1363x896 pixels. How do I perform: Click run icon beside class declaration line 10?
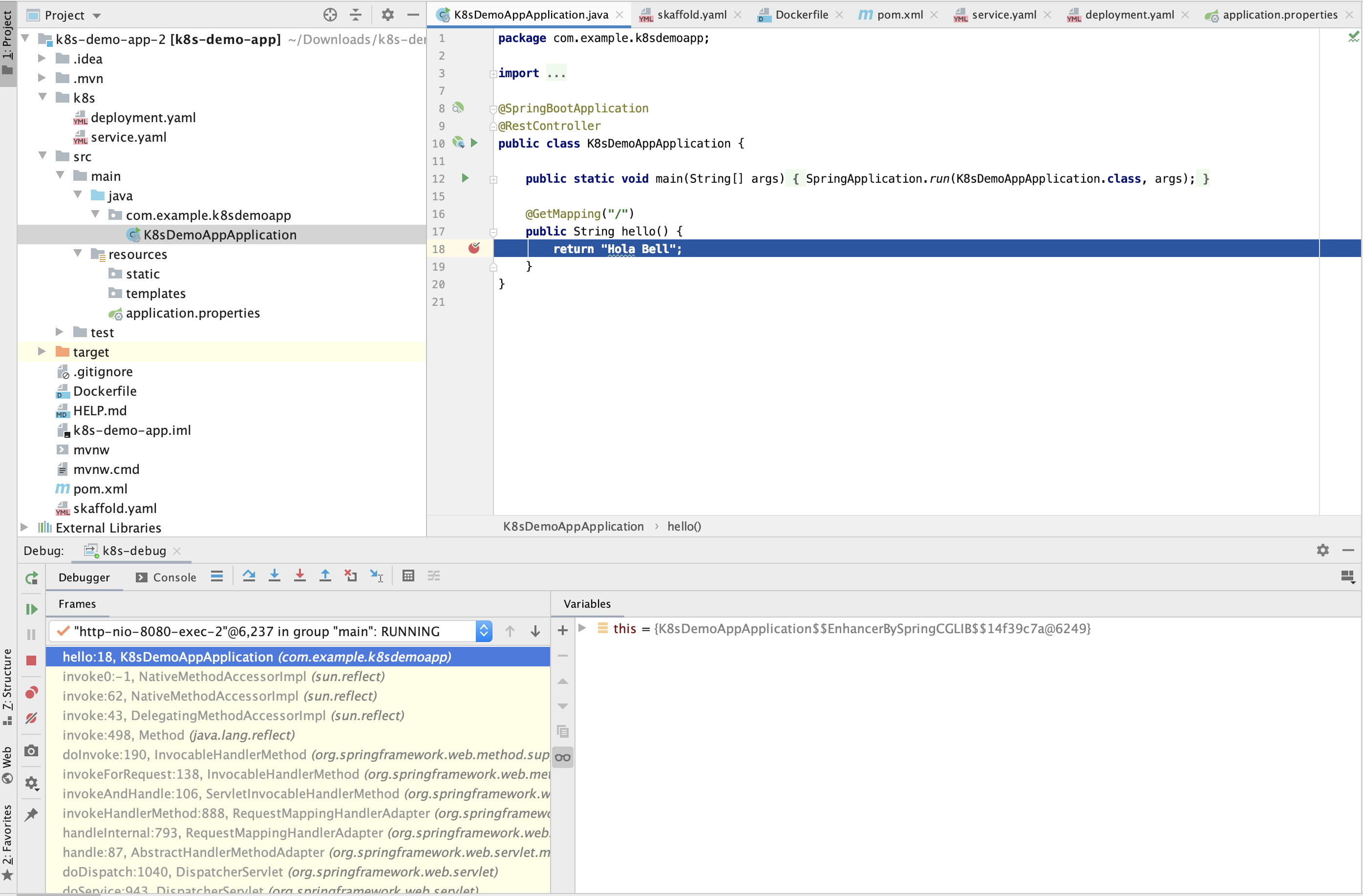coord(473,143)
